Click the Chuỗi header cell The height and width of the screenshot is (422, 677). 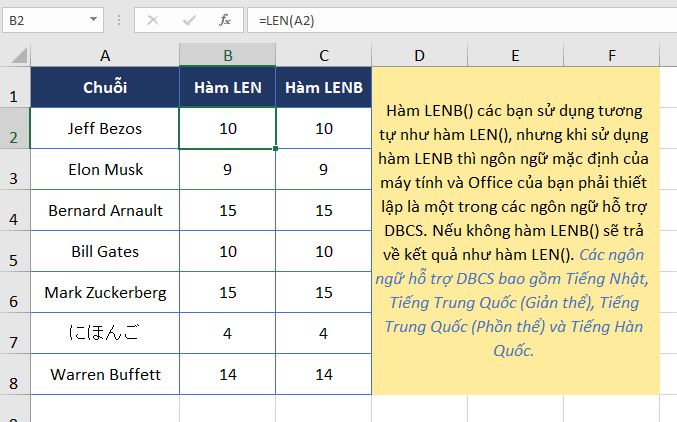pos(105,87)
